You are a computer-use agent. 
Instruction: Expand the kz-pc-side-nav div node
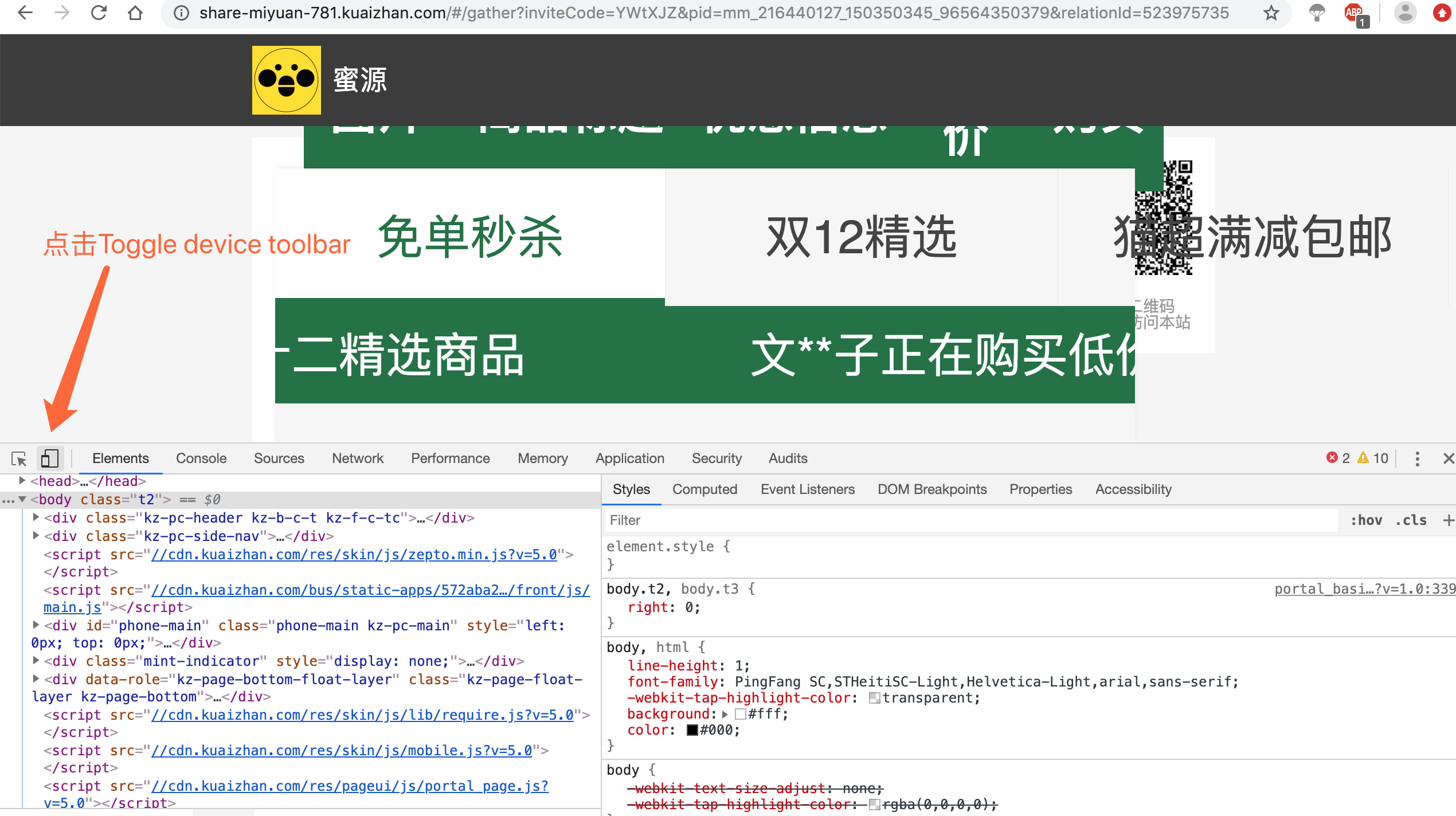pyautogui.click(x=36, y=536)
